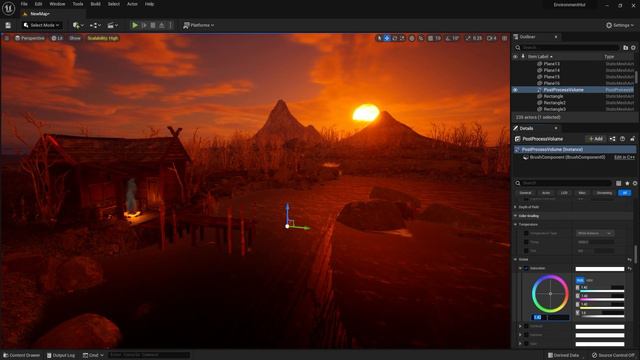Select Rectangle2 in the Outliner

tap(554, 103)
